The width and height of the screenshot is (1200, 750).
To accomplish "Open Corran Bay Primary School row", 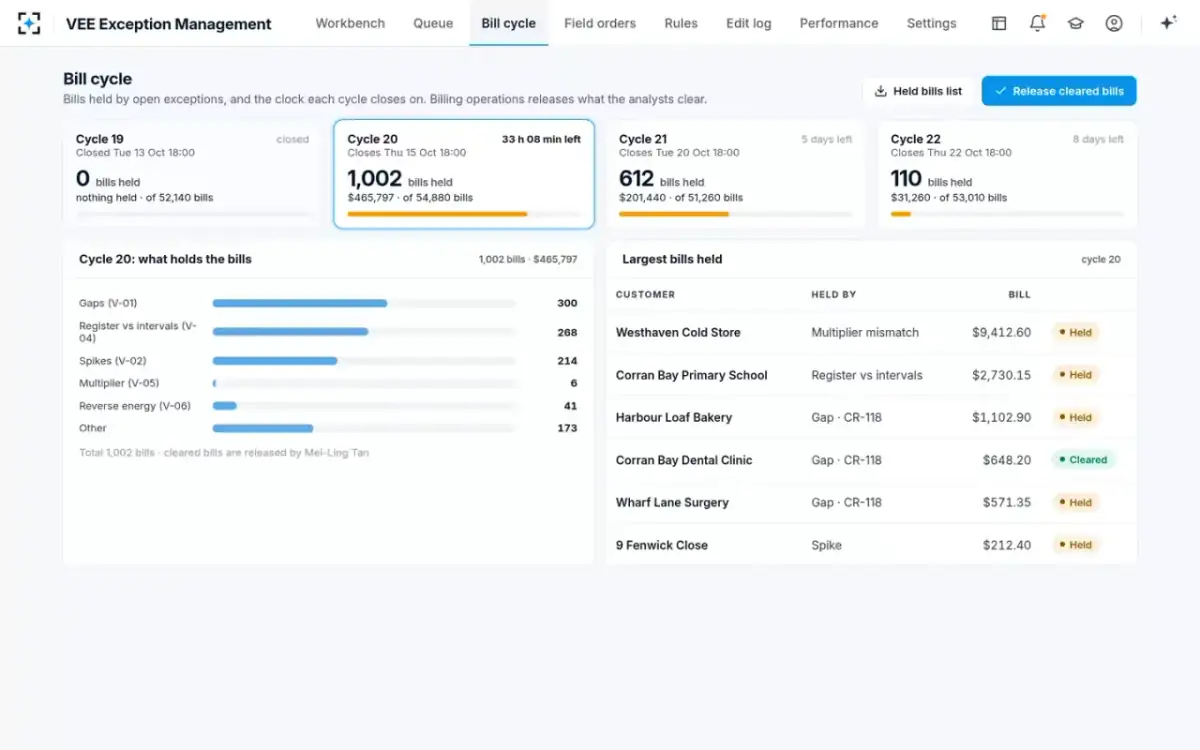I will (871, 375).
